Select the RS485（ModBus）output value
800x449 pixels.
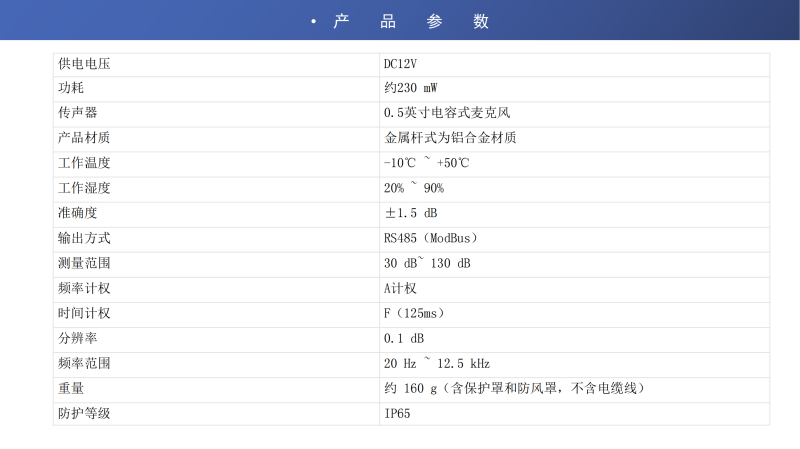431,238
